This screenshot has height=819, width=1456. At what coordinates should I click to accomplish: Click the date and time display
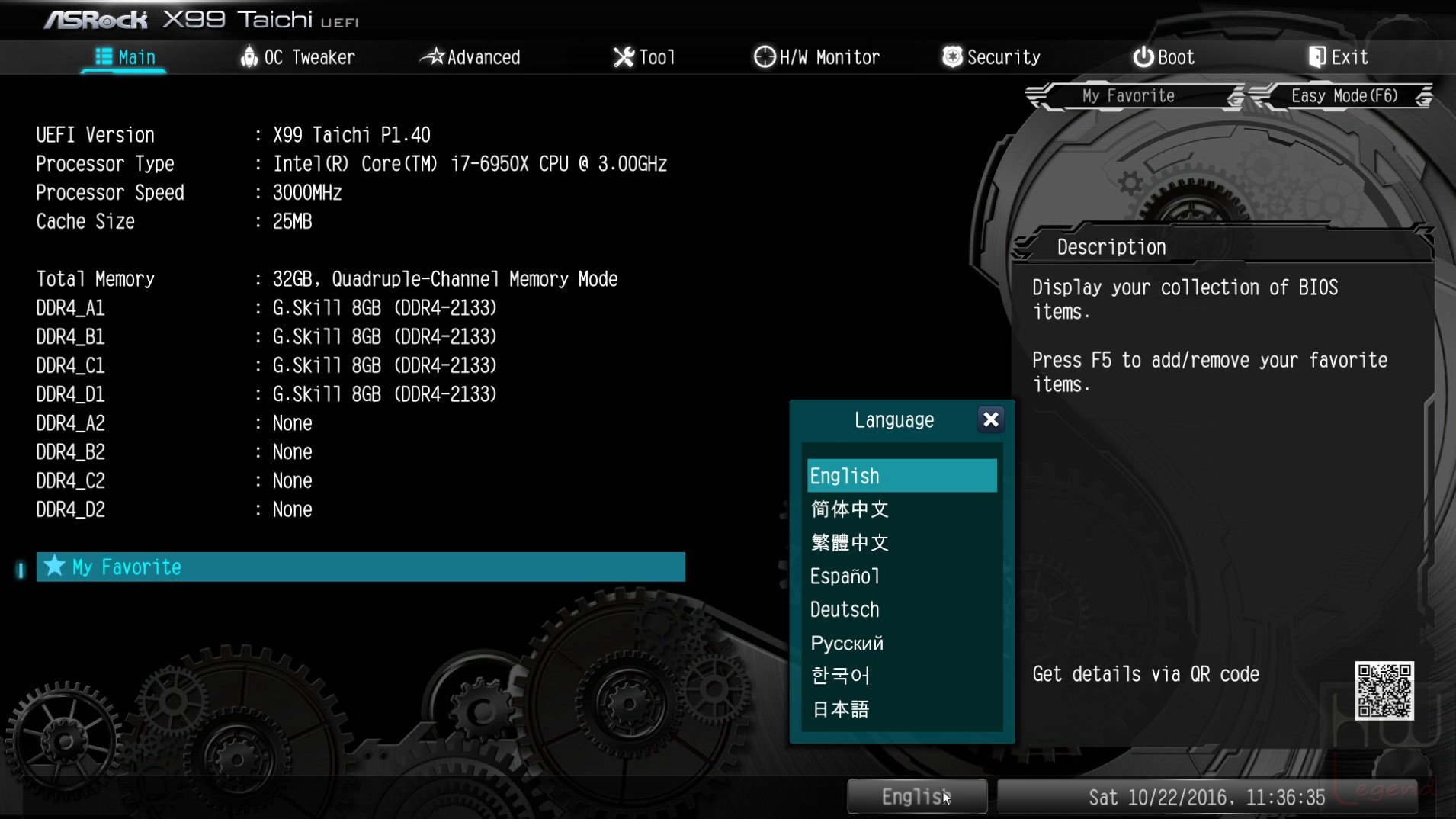pos(1207,798)
